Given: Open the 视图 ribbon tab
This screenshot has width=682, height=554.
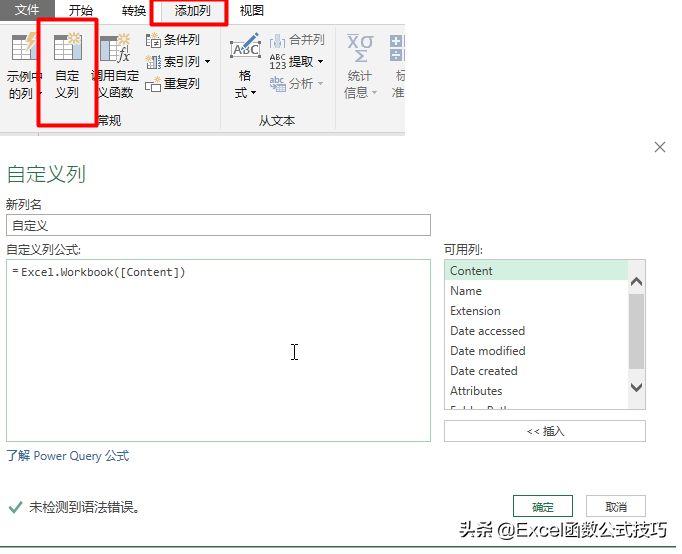Looking at the screenshot, I should [251, 10].
